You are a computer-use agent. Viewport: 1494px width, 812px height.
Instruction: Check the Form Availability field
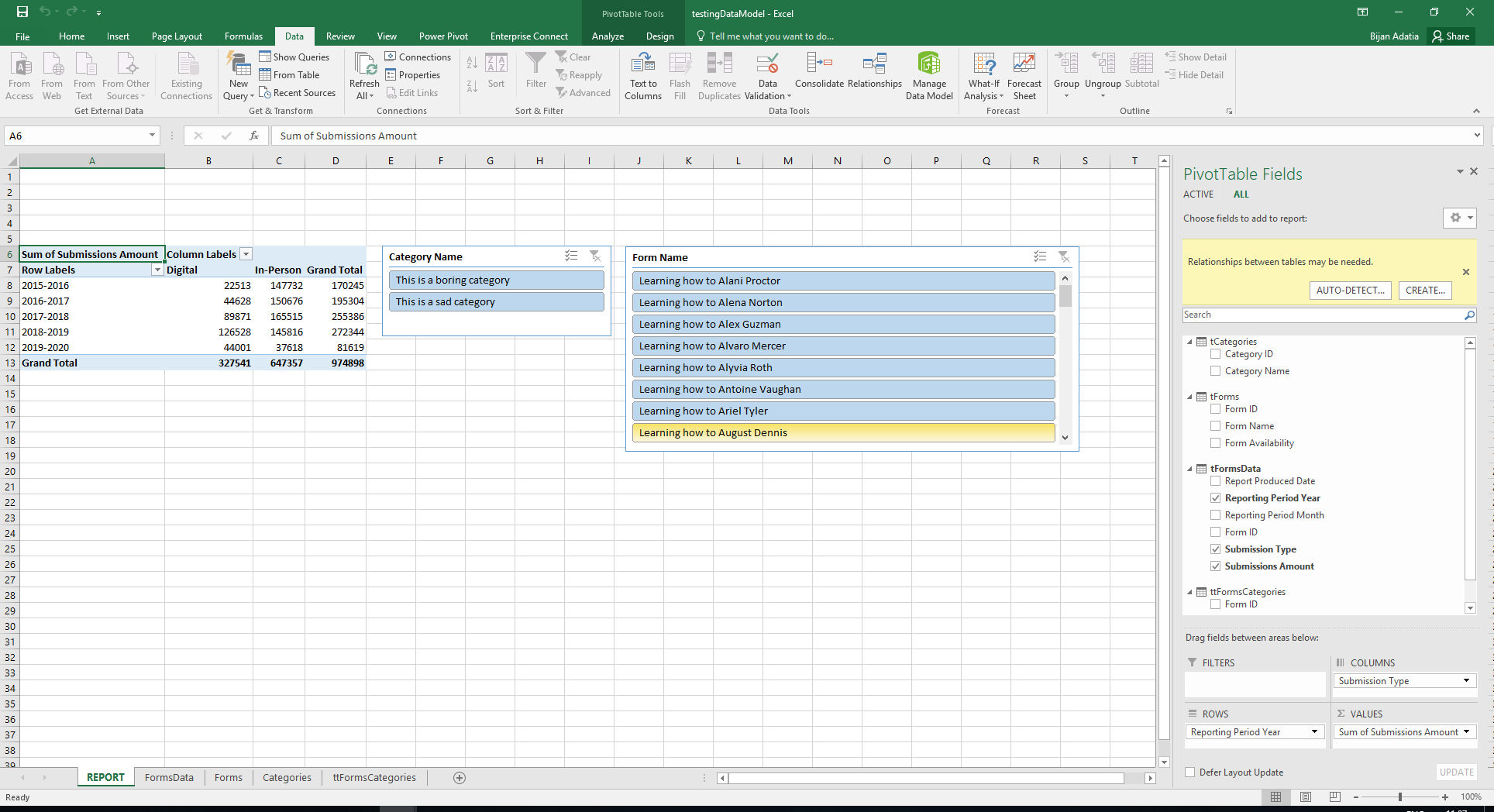1215,443
